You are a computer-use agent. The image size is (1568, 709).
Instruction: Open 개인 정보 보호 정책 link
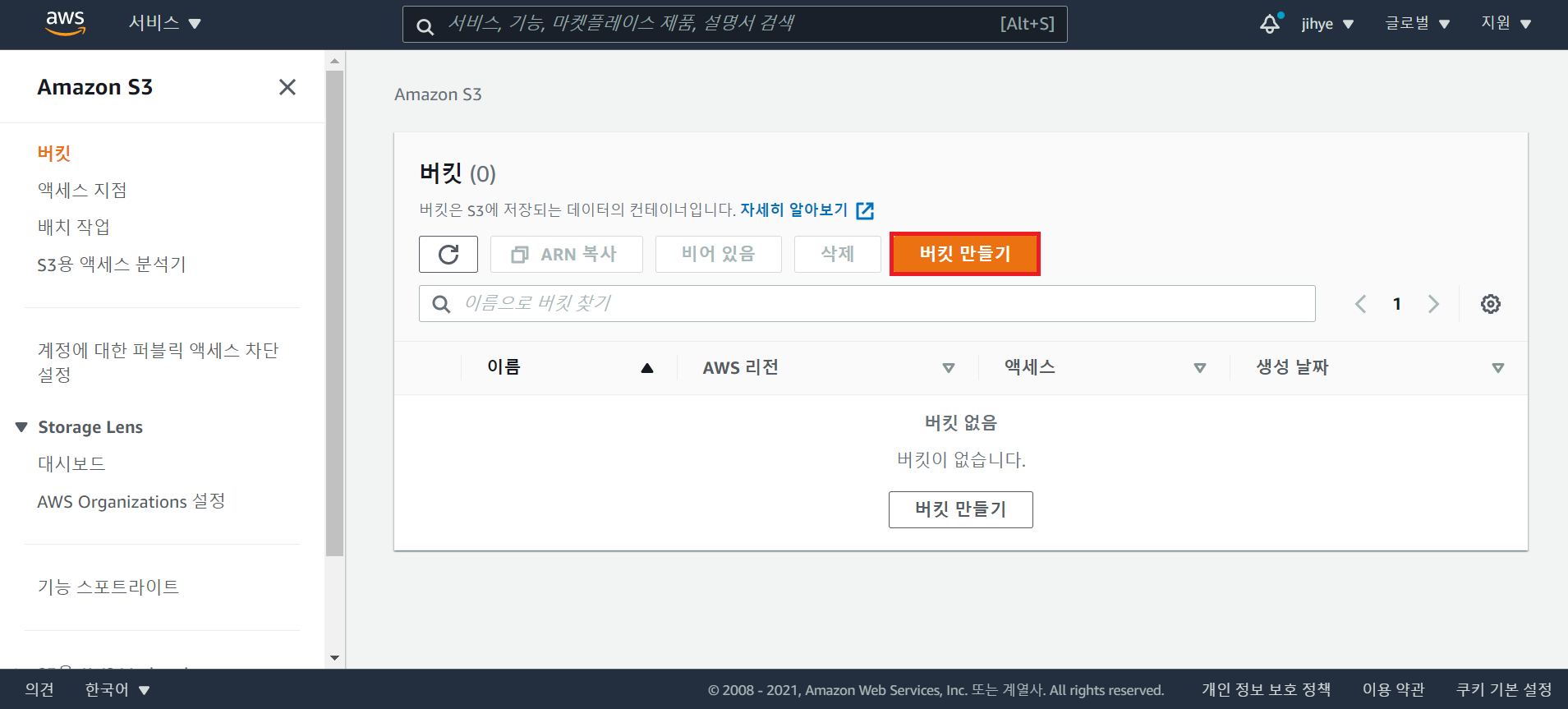click(1267, 689)
